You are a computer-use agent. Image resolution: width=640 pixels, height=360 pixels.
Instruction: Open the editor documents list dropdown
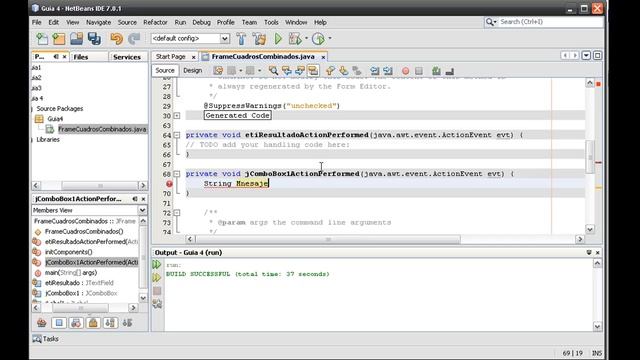(586, 56)
